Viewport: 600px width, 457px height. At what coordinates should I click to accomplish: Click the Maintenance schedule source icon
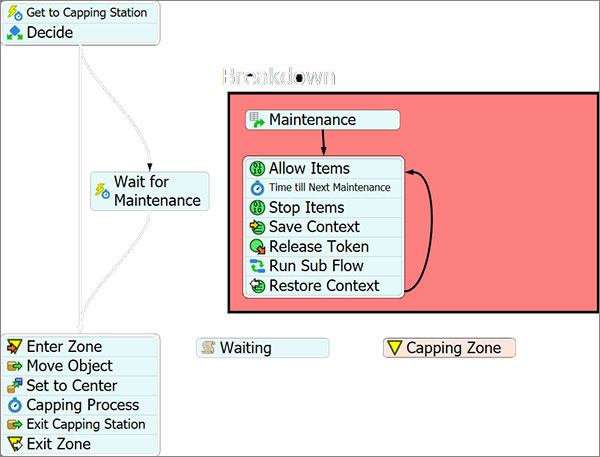coord(257,120)
